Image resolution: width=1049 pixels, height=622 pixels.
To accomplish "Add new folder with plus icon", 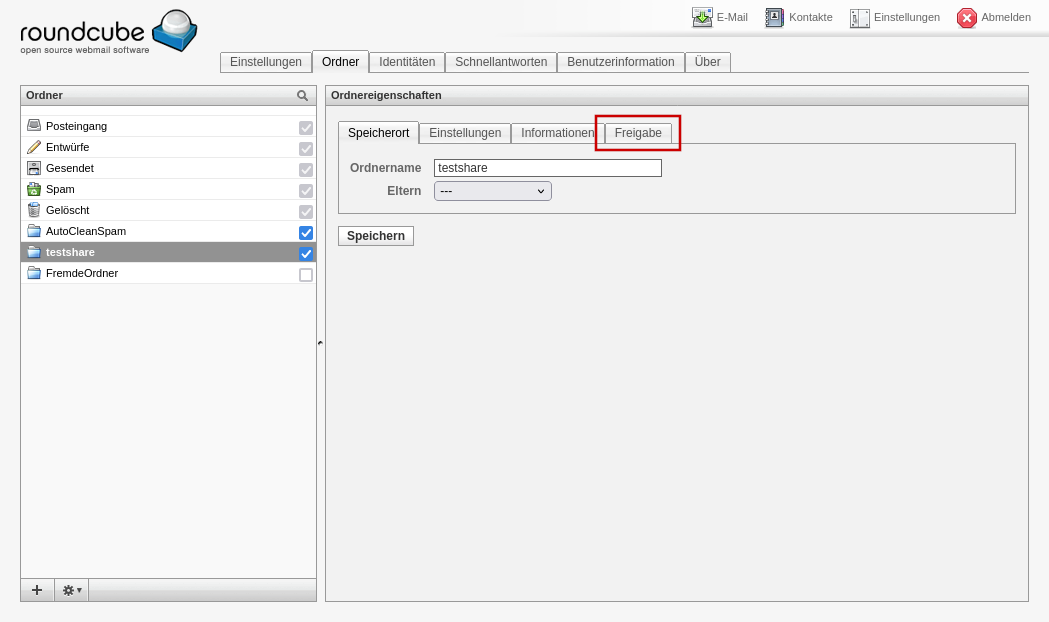I will point(37,590).
